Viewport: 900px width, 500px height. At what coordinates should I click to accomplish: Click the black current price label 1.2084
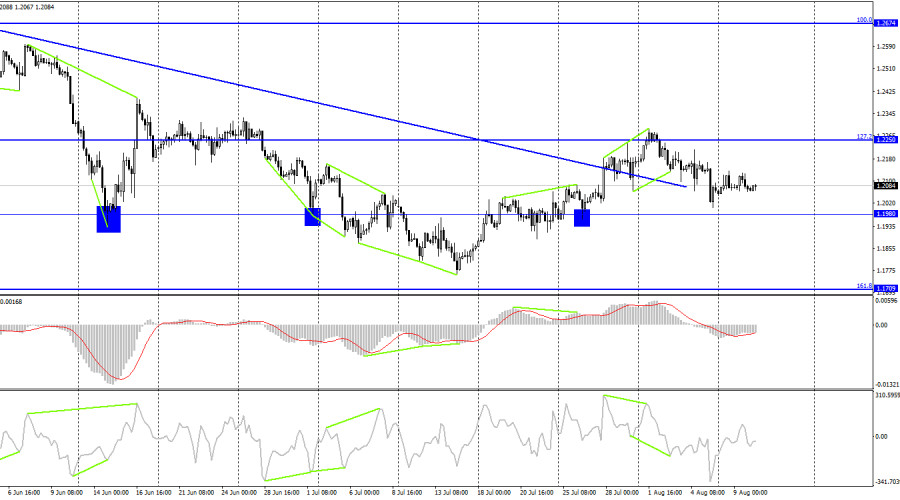tap(886, 185)
